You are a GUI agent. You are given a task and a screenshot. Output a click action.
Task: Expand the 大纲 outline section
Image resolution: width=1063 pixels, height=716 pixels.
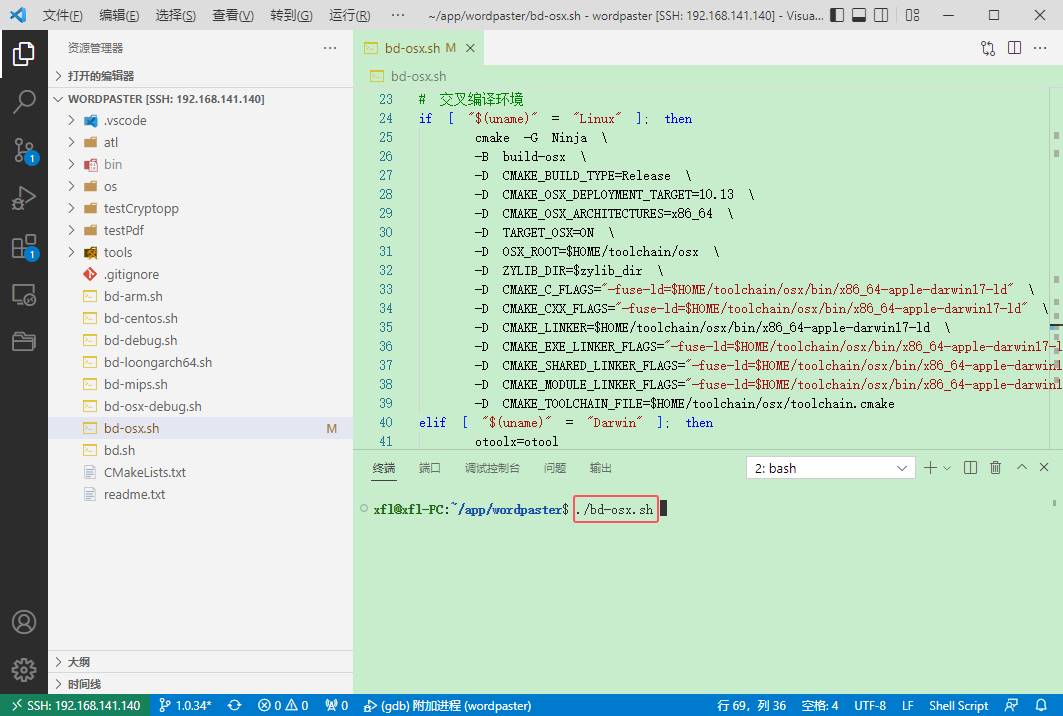click(79, 662)
